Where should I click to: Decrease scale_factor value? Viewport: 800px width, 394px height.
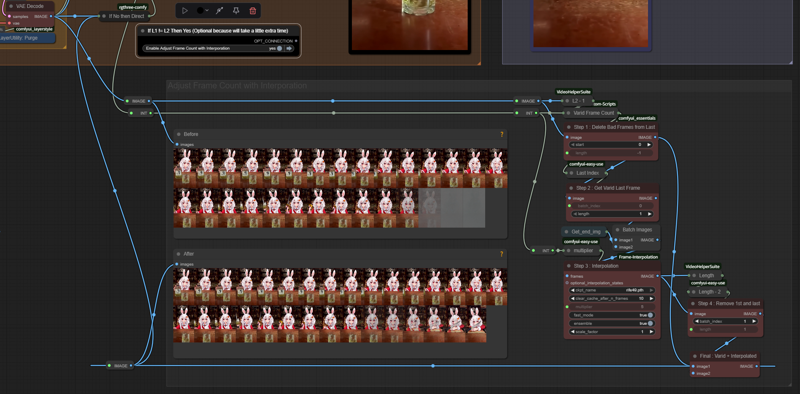572,332
